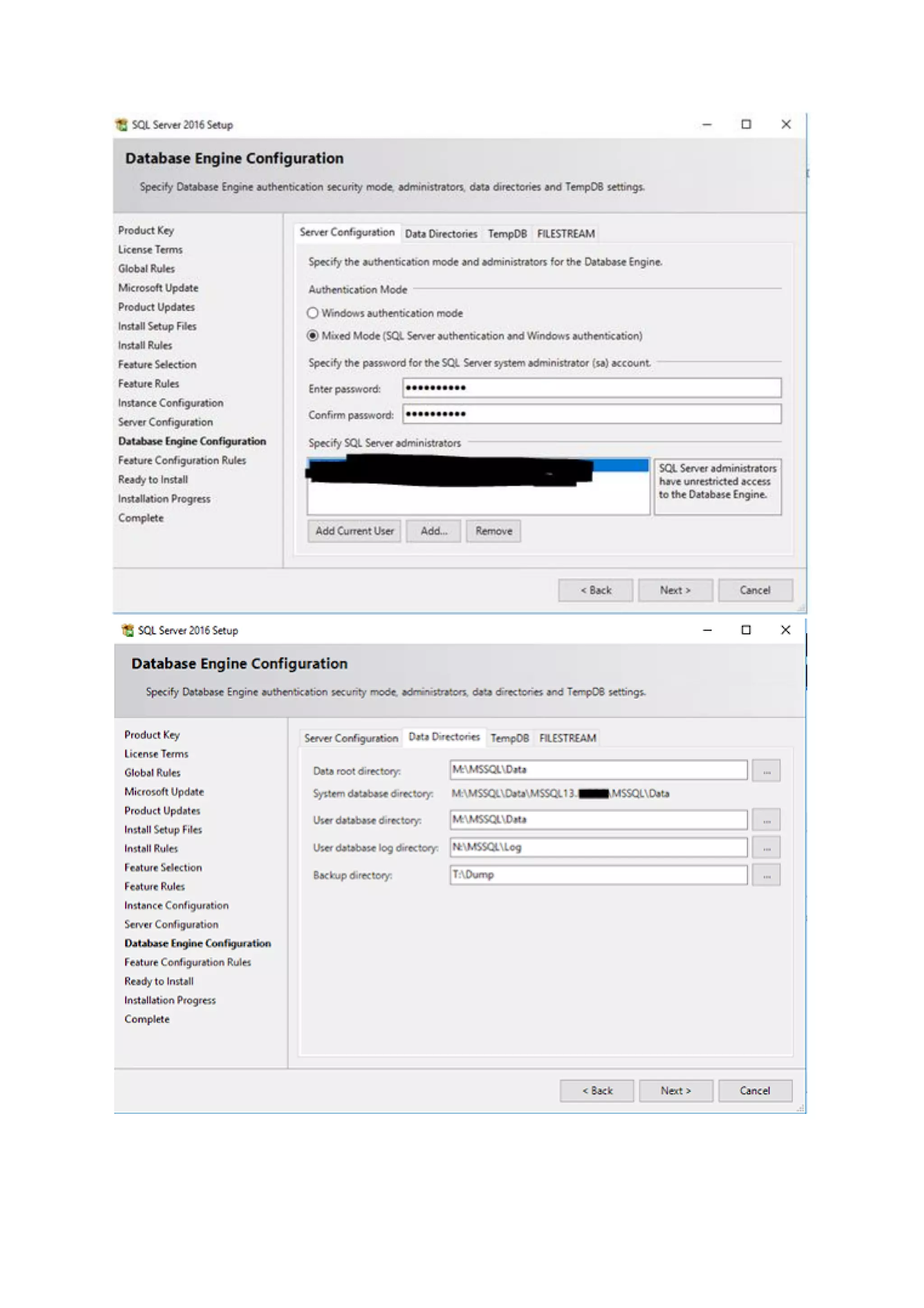Select Mixed Mode authentication option
924x1308 pixels.
(313, 335)
